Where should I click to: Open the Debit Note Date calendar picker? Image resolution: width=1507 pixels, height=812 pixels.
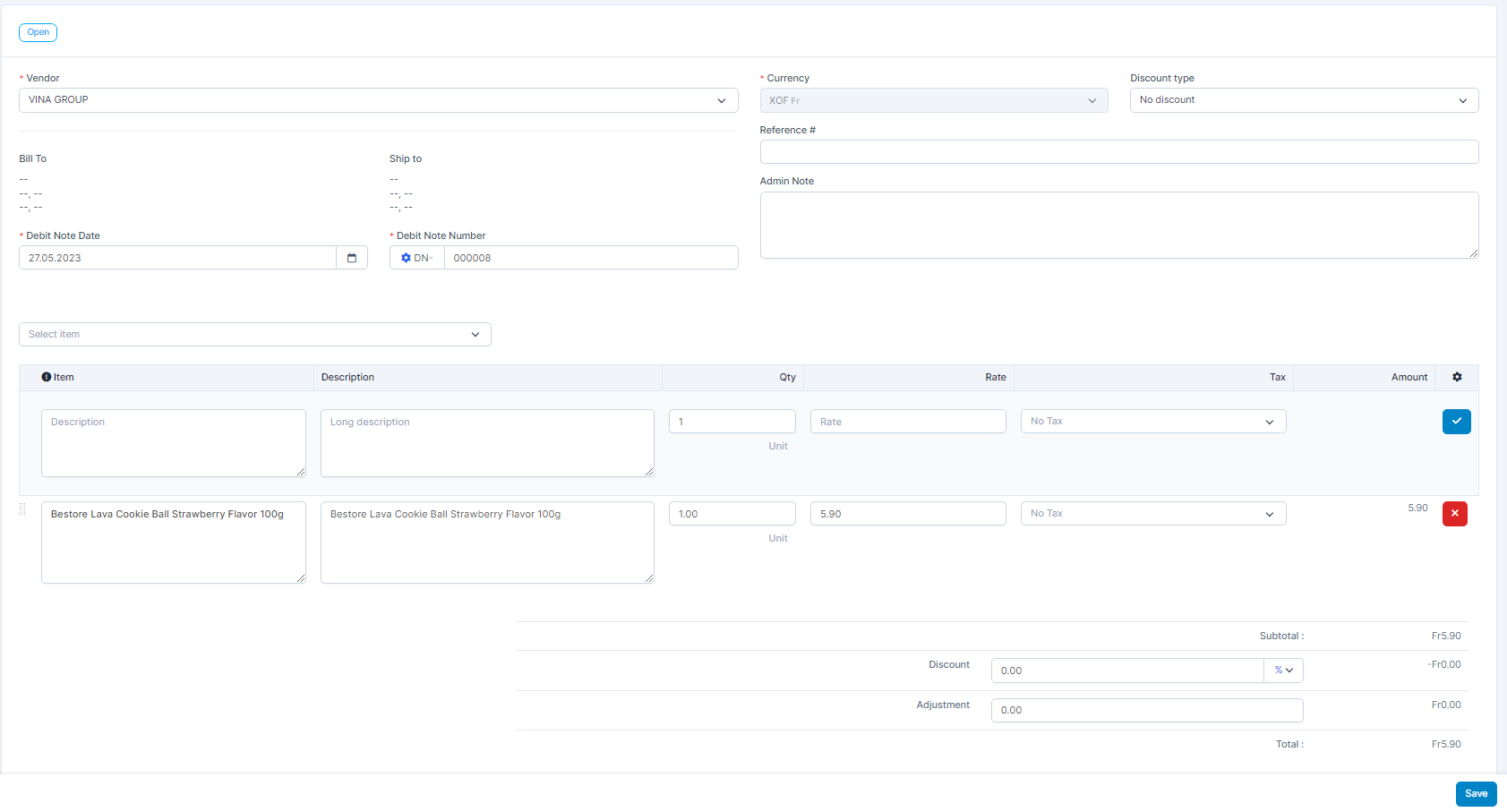[x=352, y=258]
